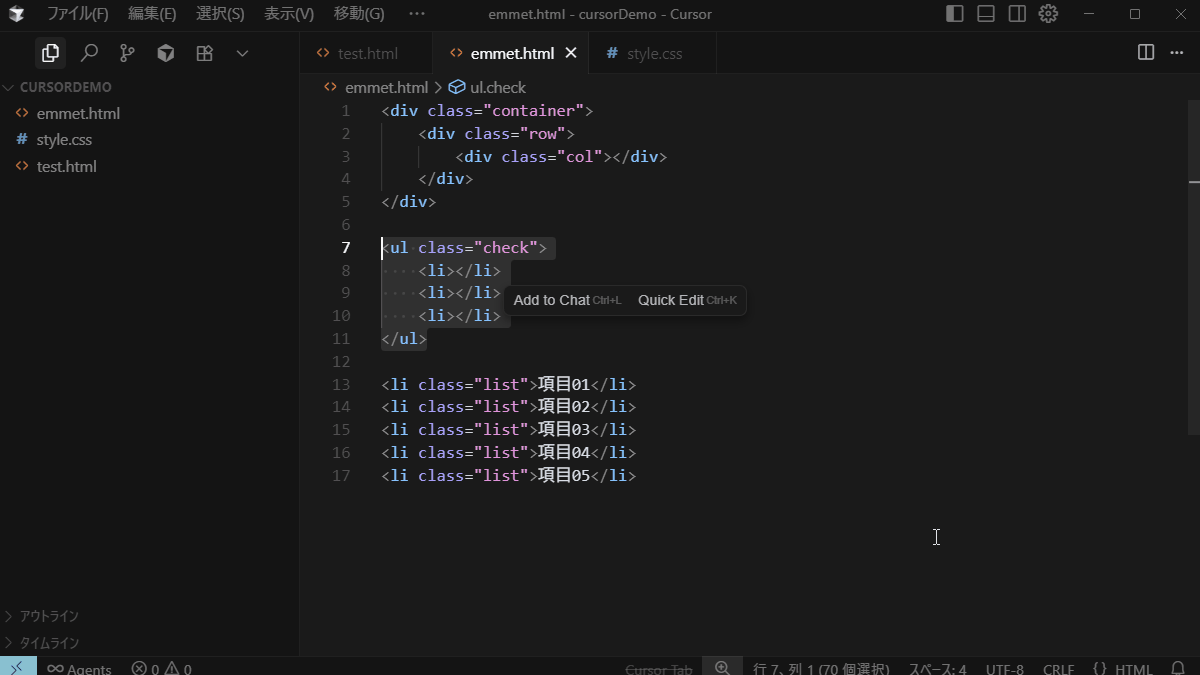
Task: Open the Explorer view in sidebar
Action: click(50, 53)
